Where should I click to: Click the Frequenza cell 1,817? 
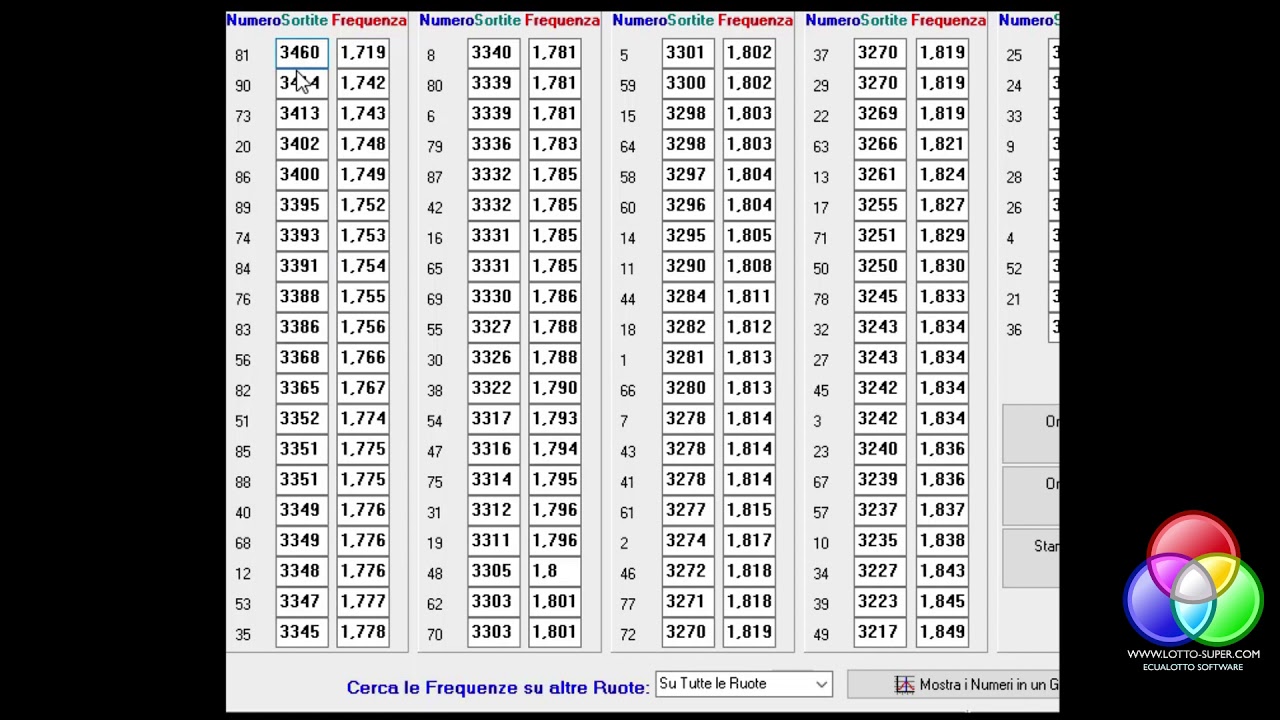(x=750, y=541)
